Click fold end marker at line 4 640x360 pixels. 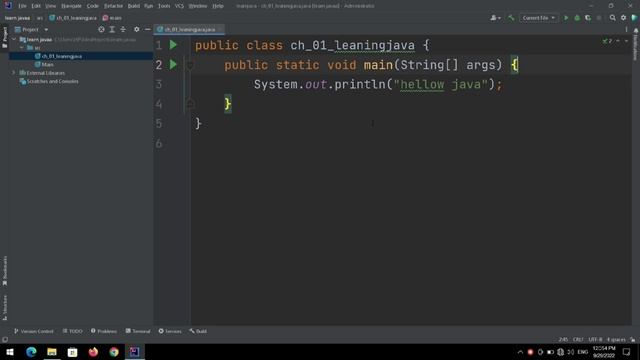tap(190, 104)
